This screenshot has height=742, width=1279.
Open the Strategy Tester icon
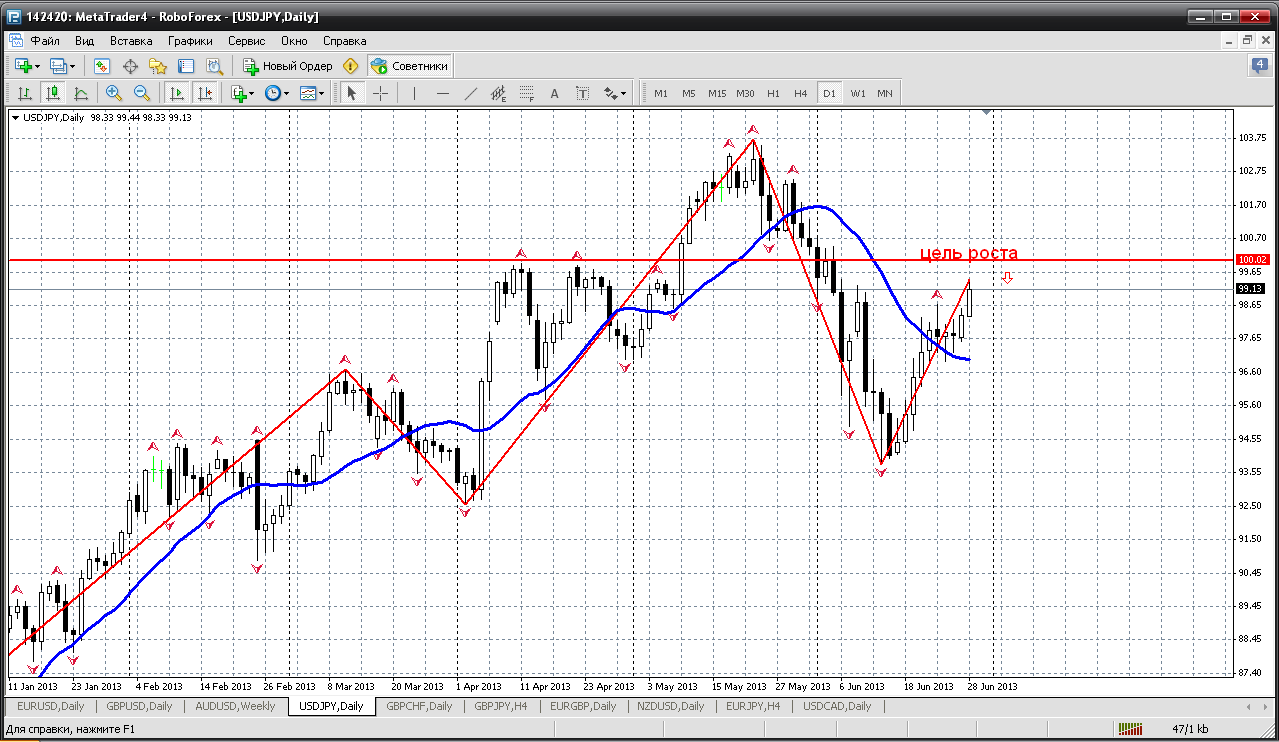point(214,66)
